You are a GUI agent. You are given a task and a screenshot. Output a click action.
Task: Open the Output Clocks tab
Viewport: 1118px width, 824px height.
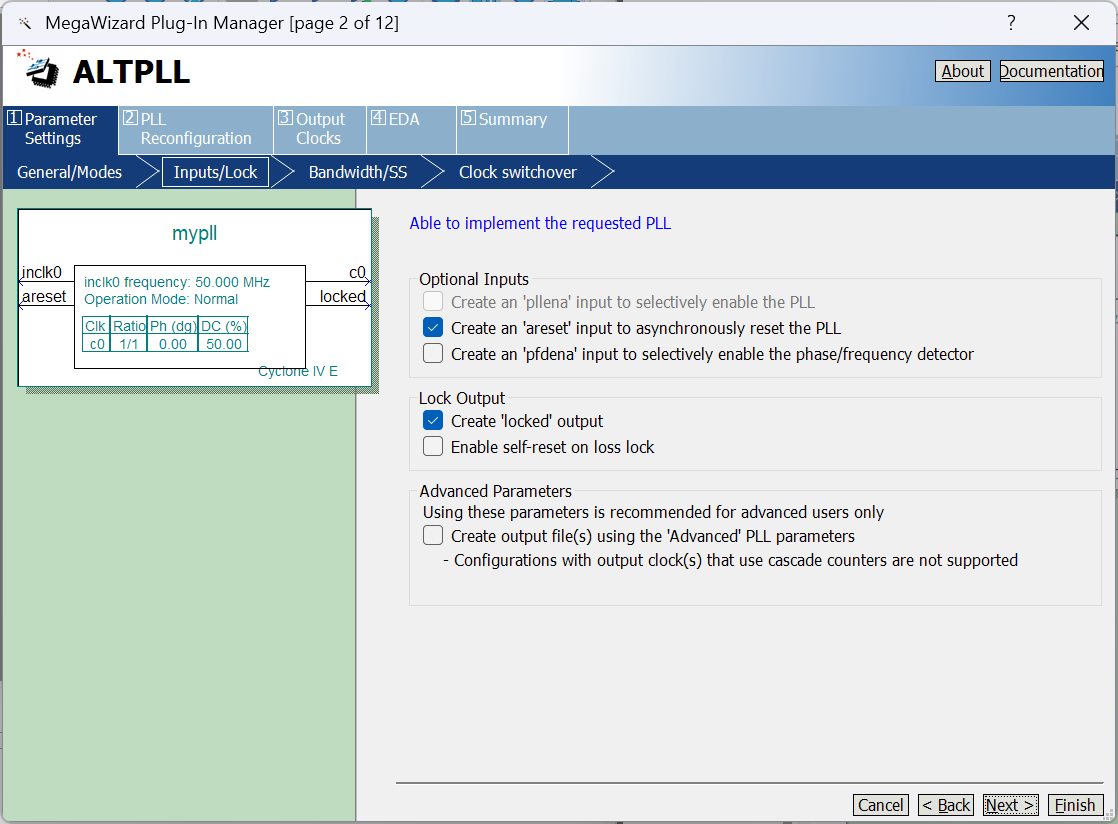(319, 129)
